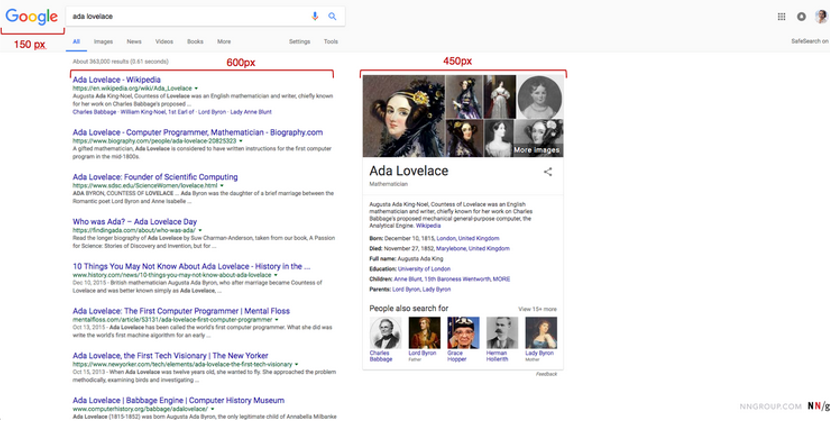Open the Computer History Museum Babbage Engine result

click(x=178, y=400)
